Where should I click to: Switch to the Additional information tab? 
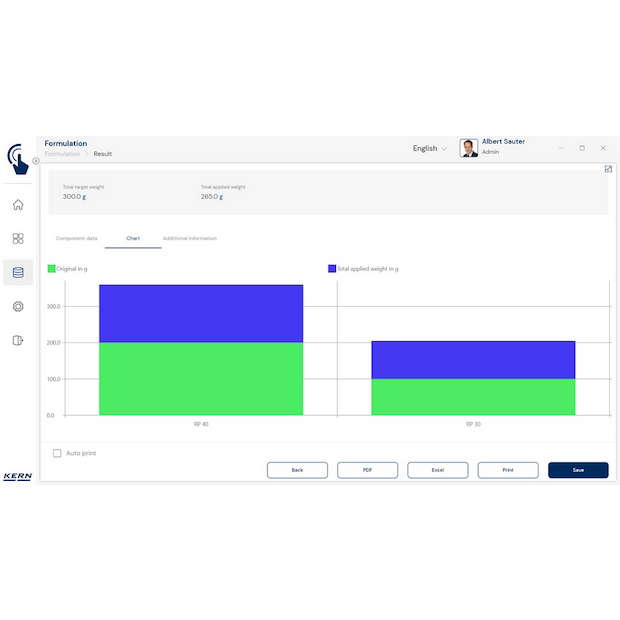(x=189, y=238)
